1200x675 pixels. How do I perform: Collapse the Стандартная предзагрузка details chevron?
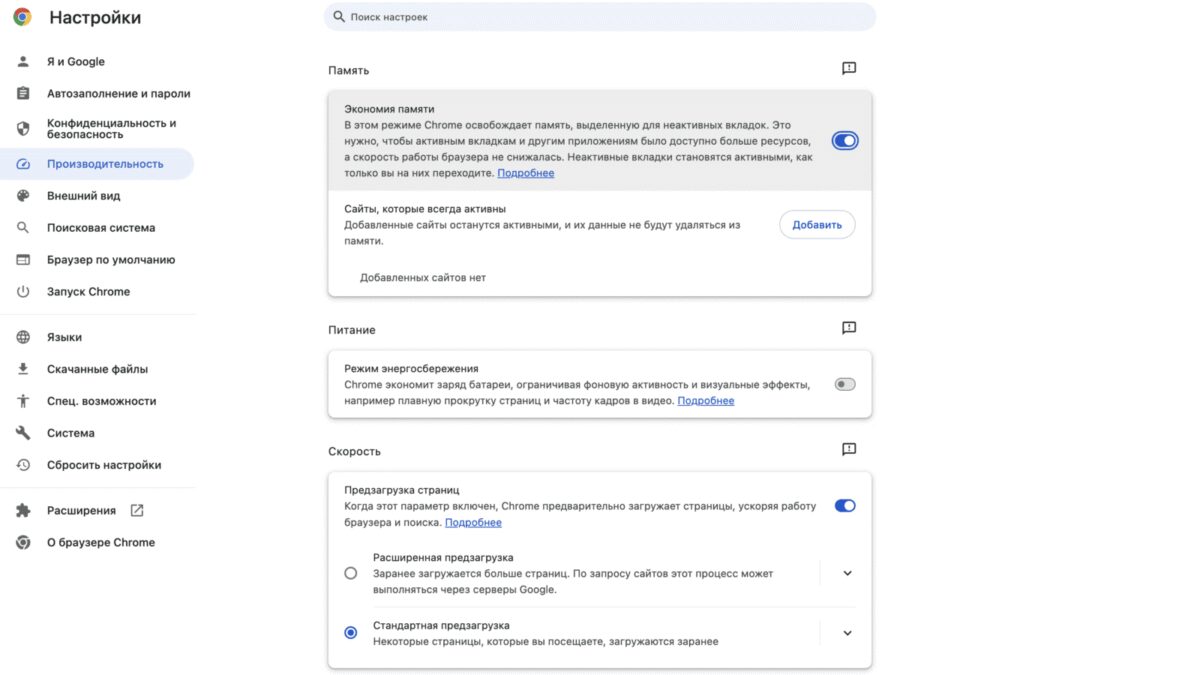point(847,632)
